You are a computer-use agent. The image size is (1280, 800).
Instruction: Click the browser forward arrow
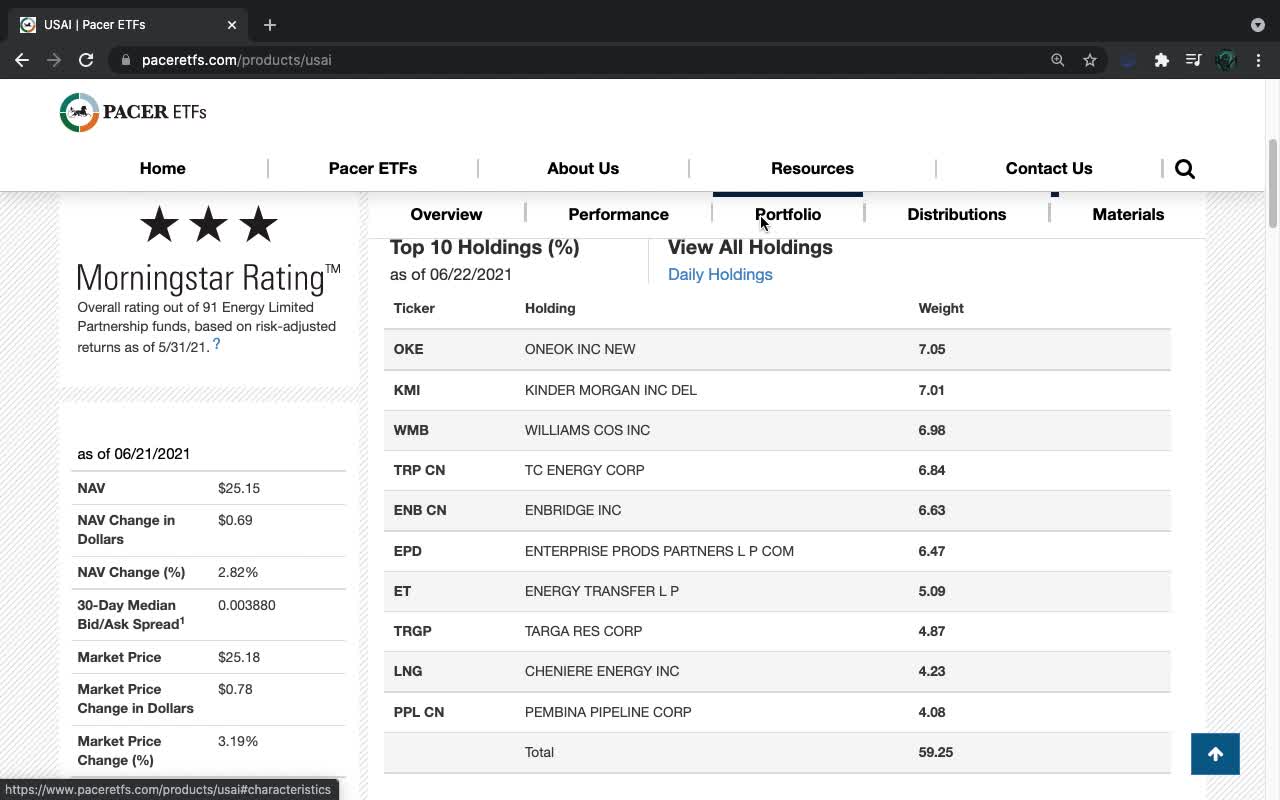coord(54,60)
